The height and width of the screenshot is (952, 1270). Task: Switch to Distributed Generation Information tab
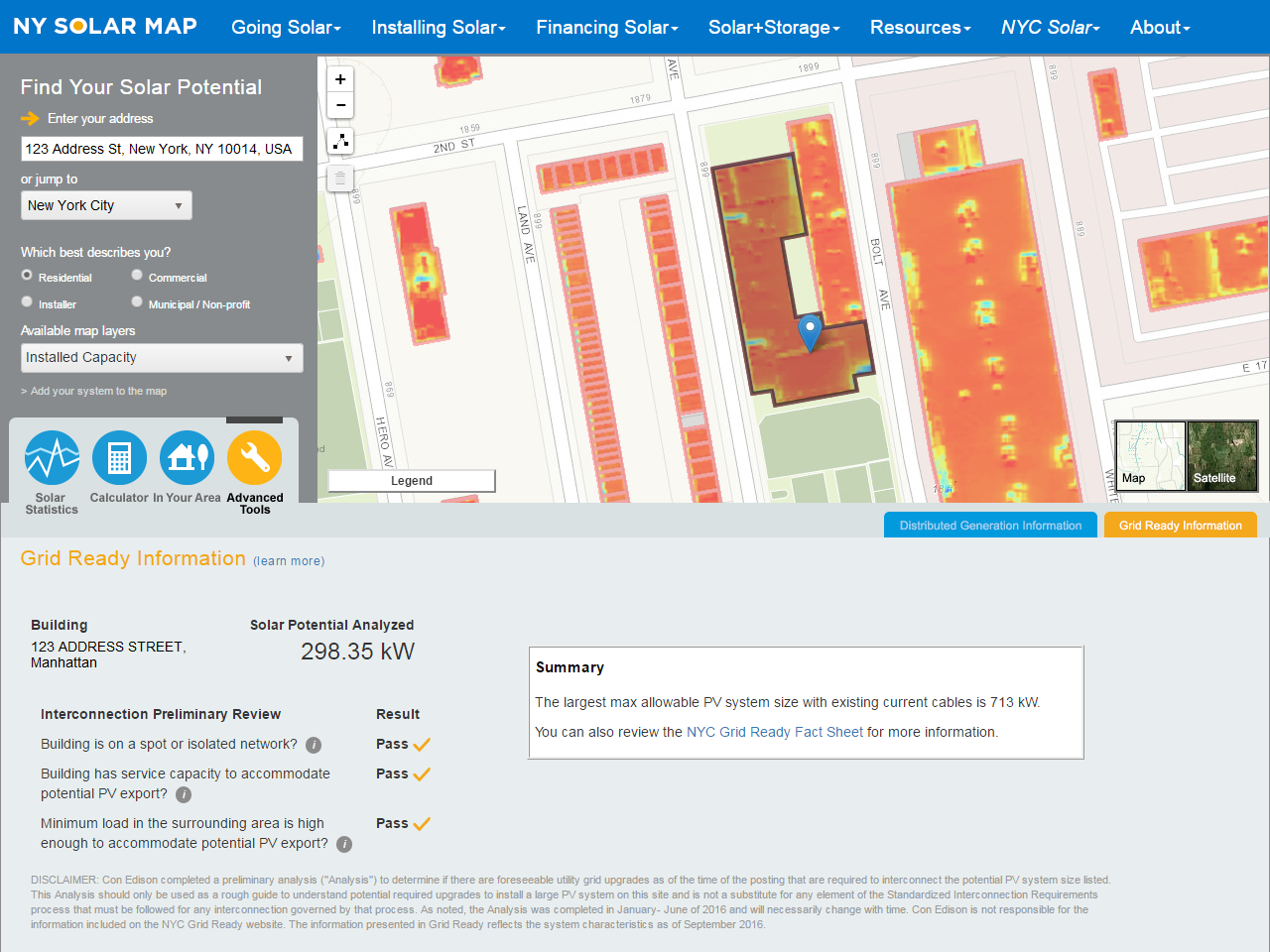(990, 525)
